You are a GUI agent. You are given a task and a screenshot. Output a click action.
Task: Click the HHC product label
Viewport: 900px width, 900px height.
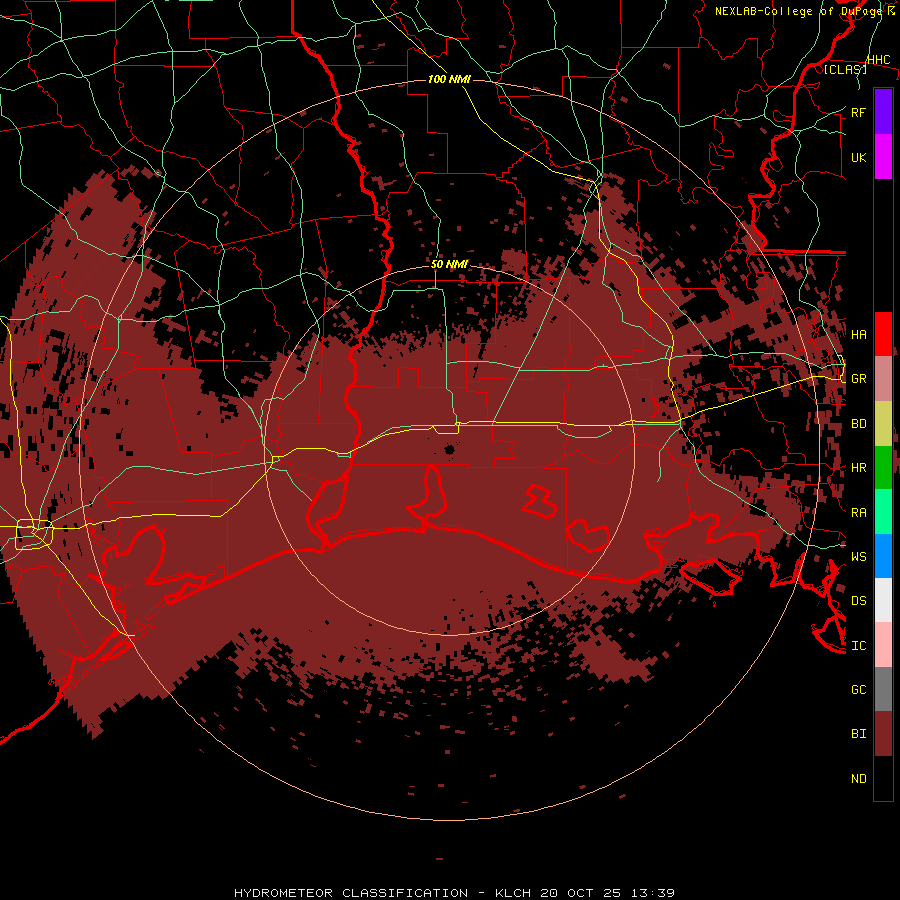[878, 60]
